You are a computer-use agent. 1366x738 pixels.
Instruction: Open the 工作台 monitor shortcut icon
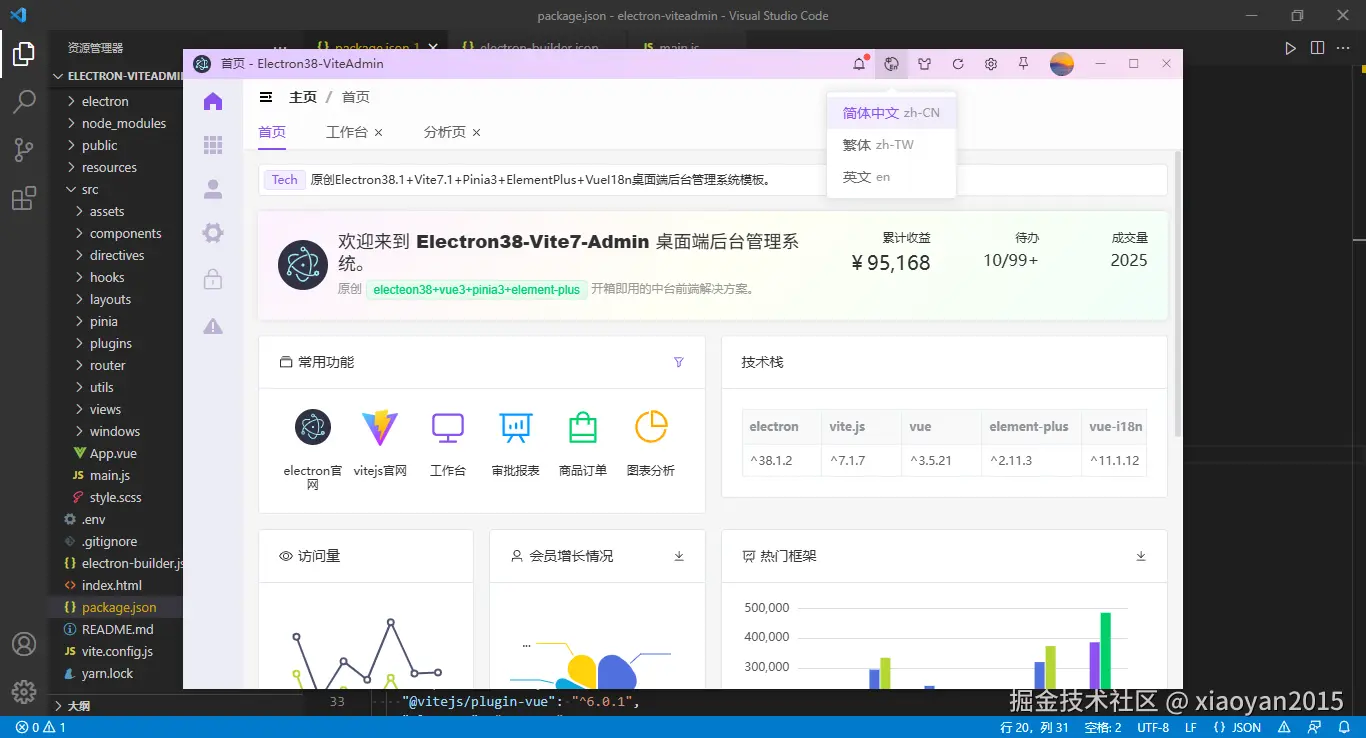pyautogui.click(x=448, y=428)
